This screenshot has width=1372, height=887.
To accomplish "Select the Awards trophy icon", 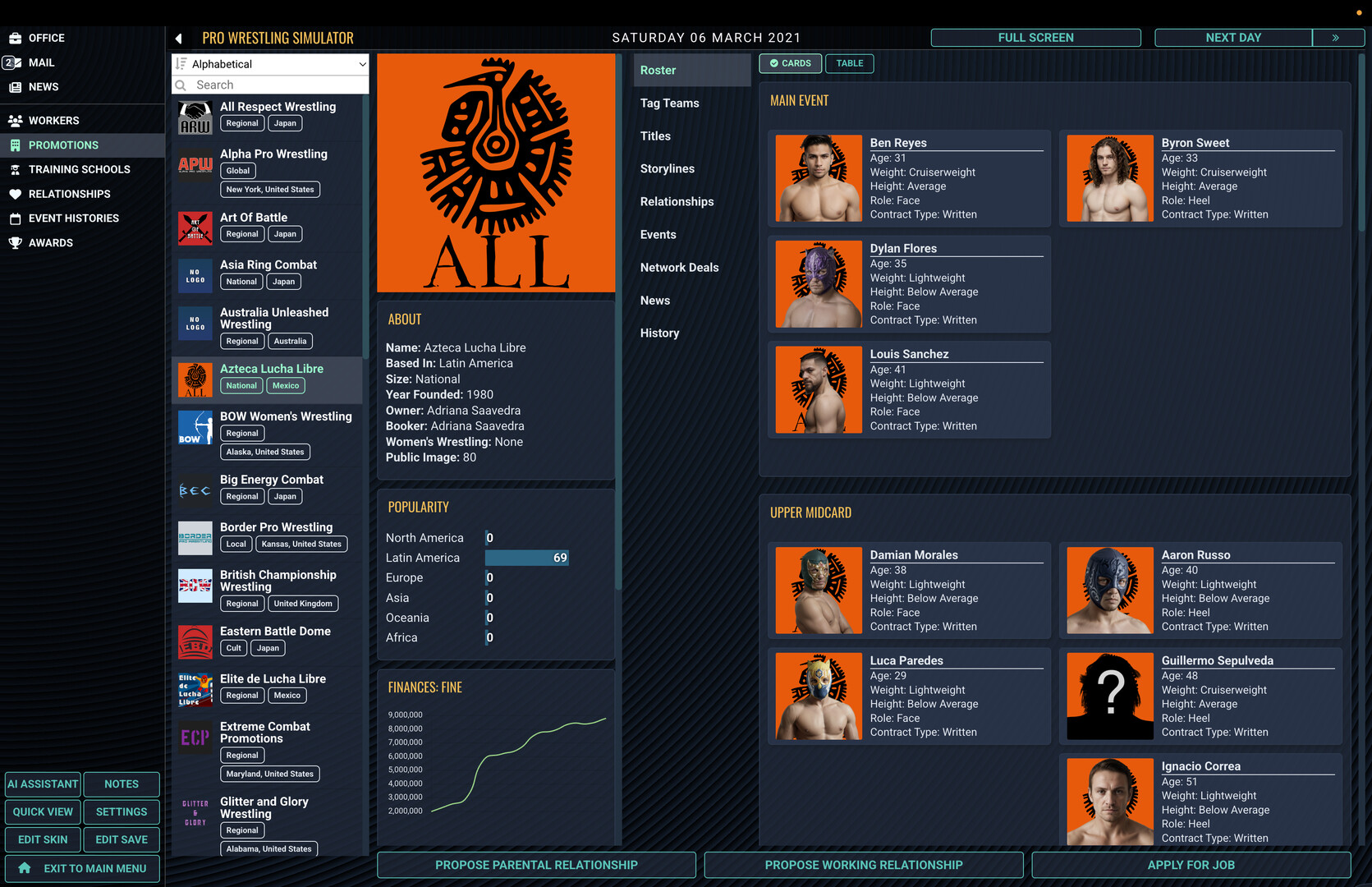I will point(15,242).
